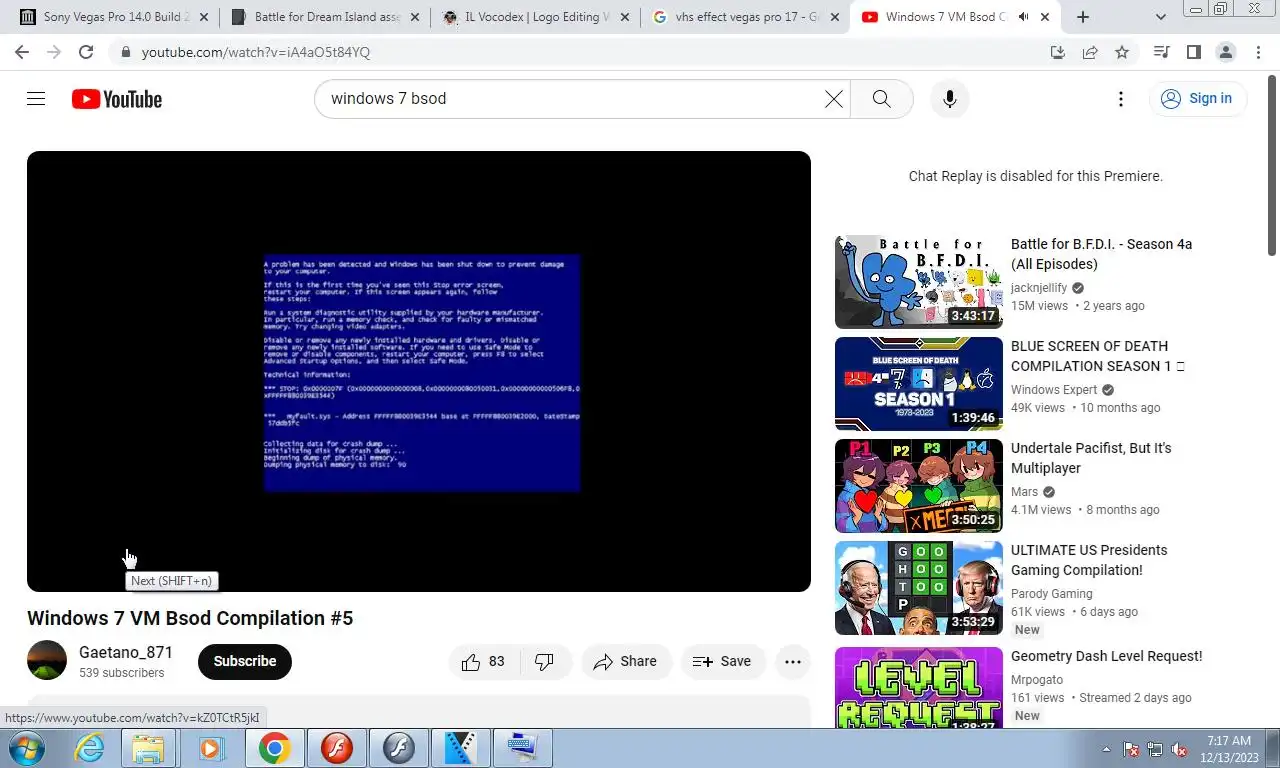Click the BSOD video player
The width and height of the screenshot is (1280, 768).
419,371
